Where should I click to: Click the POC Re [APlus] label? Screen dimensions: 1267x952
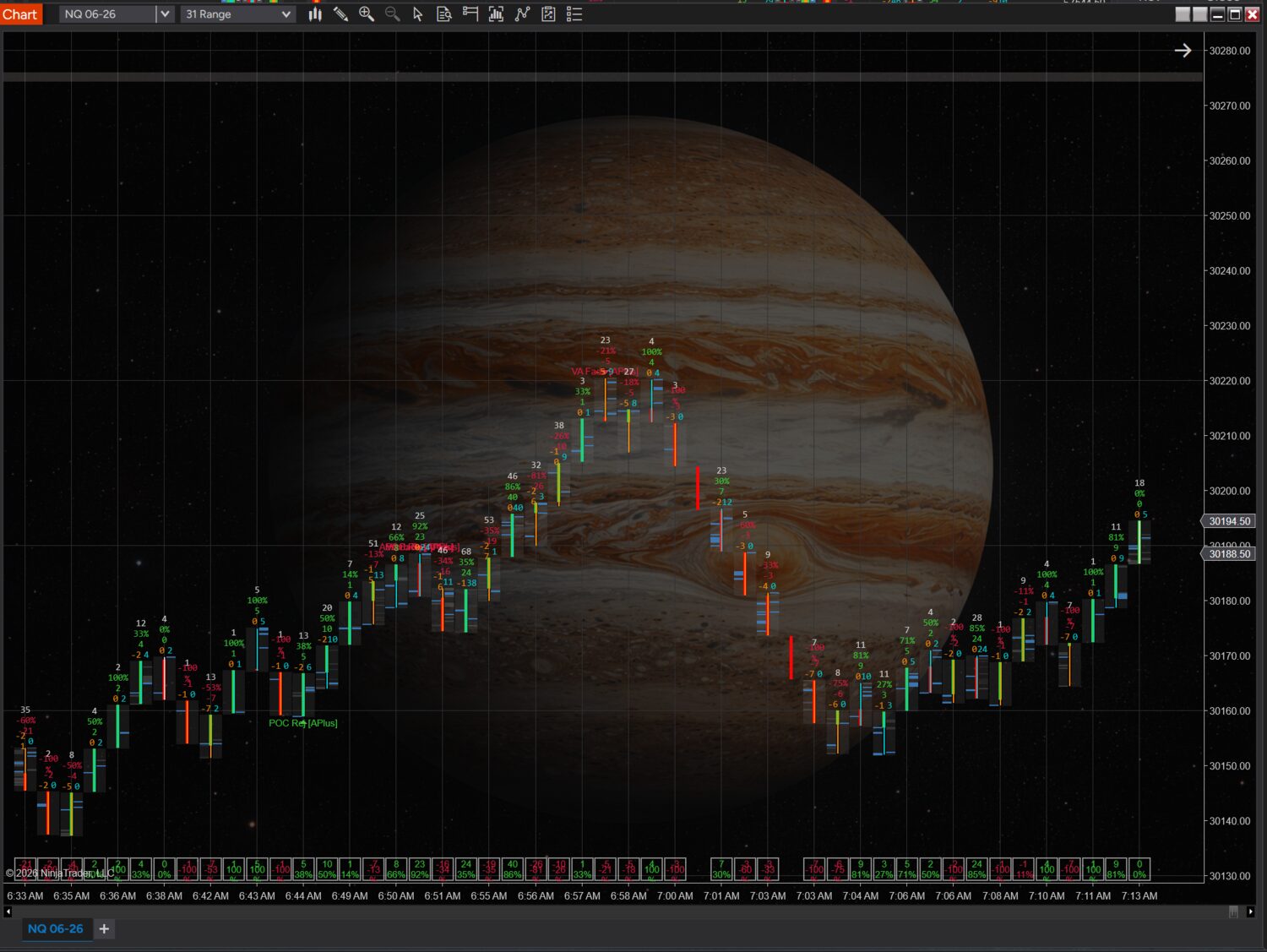click(x=302, y=723)
